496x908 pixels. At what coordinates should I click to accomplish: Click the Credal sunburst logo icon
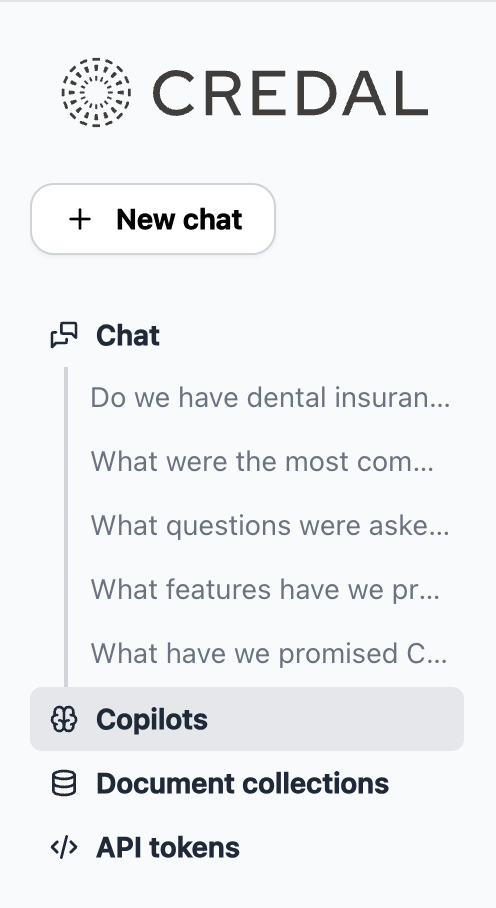tap(96, 92)
